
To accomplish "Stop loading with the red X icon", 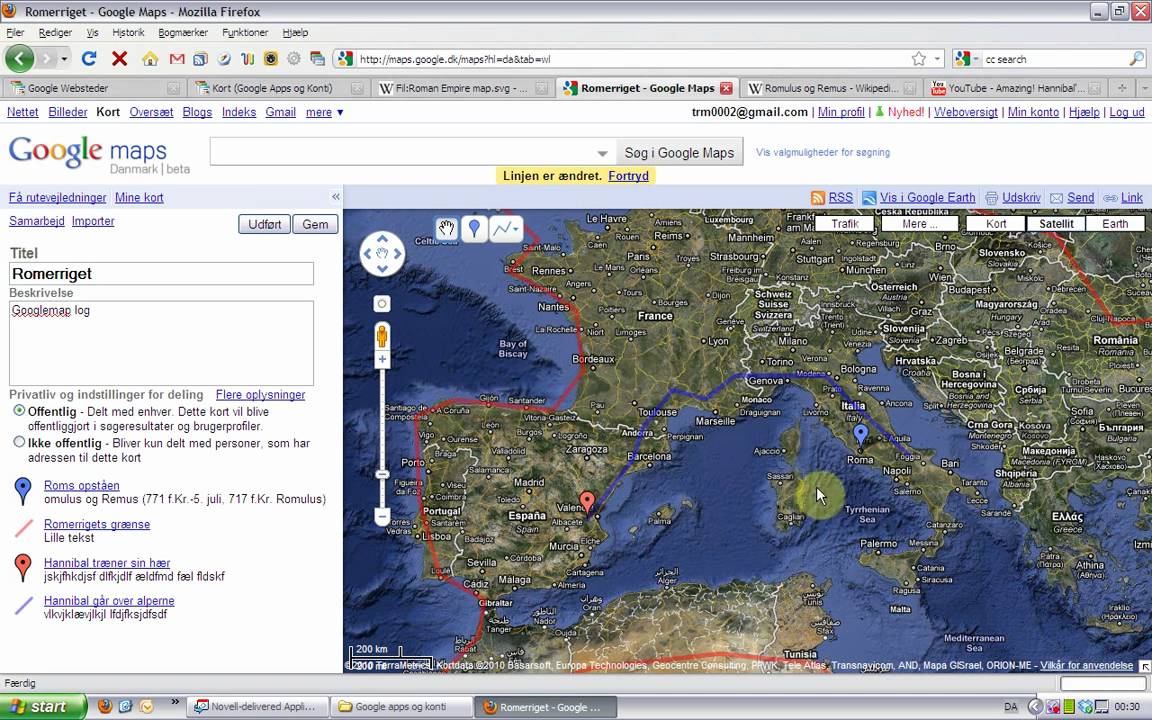I will [120, 58].
